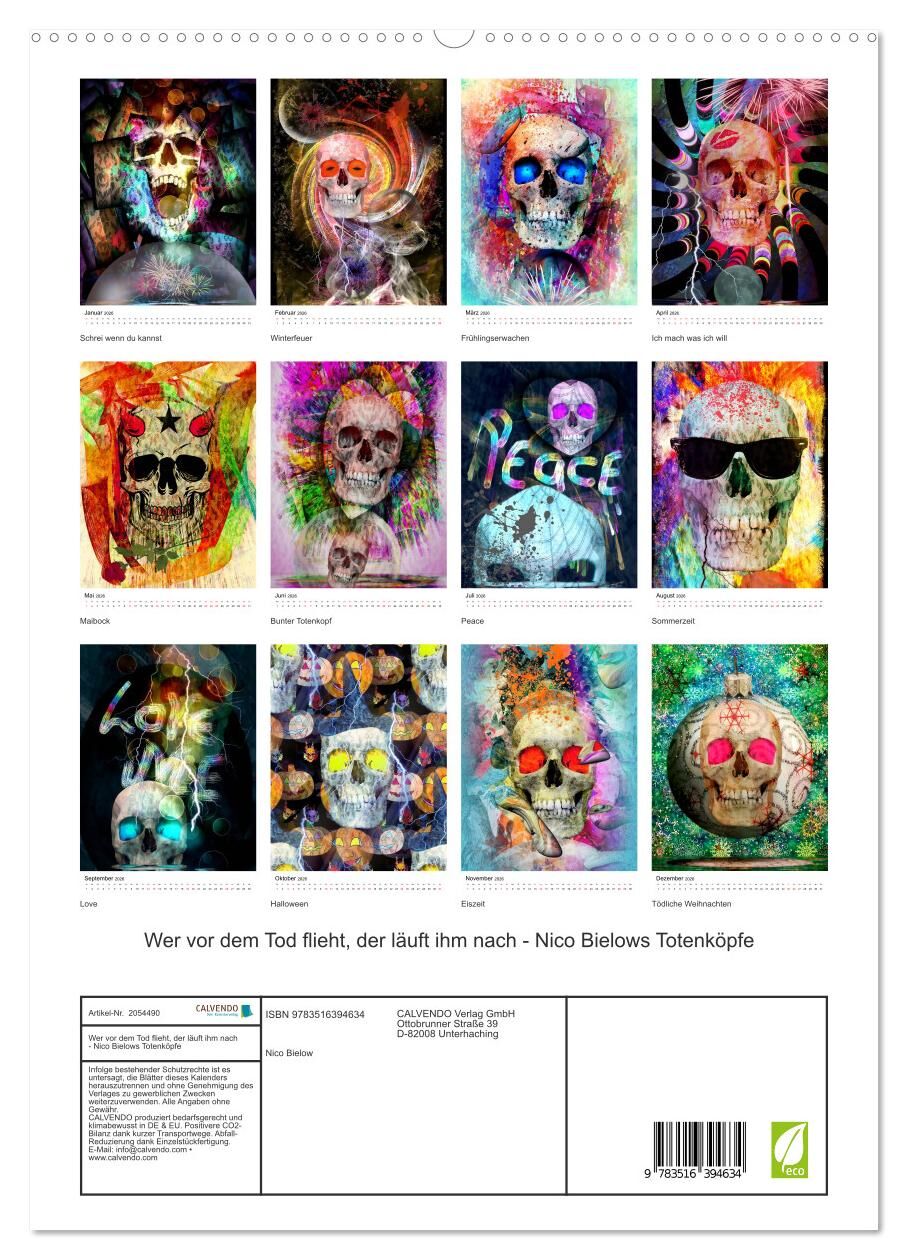Select the Sommerzeit sunglasses skull image

coord(740,475)
